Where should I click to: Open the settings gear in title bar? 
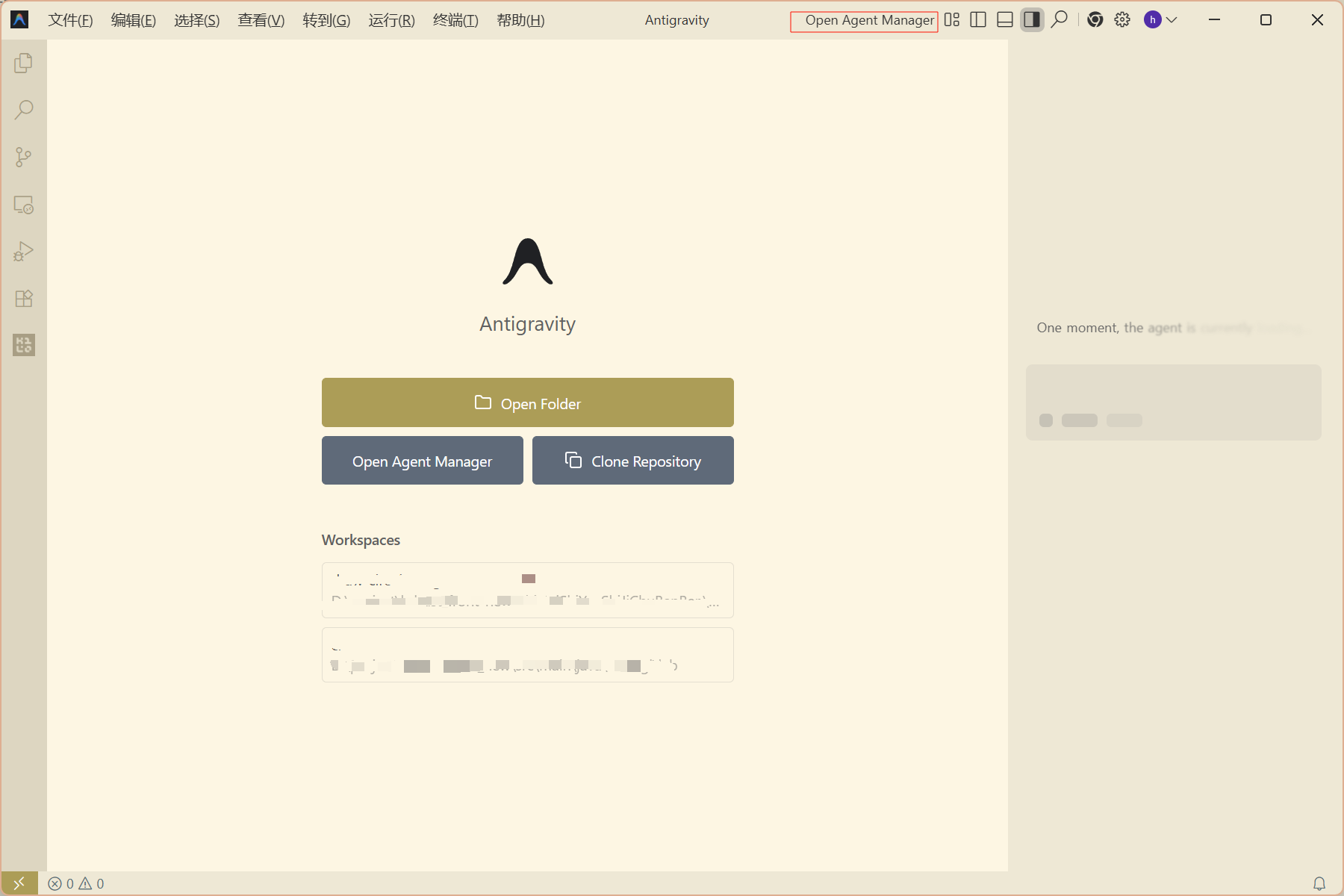1122,19
